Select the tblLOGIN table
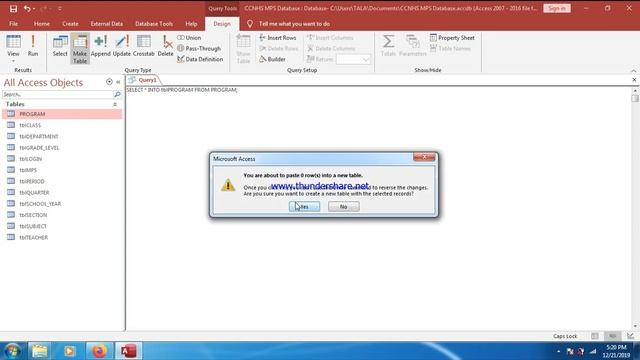The image size is (640, 360). [62, 159]
